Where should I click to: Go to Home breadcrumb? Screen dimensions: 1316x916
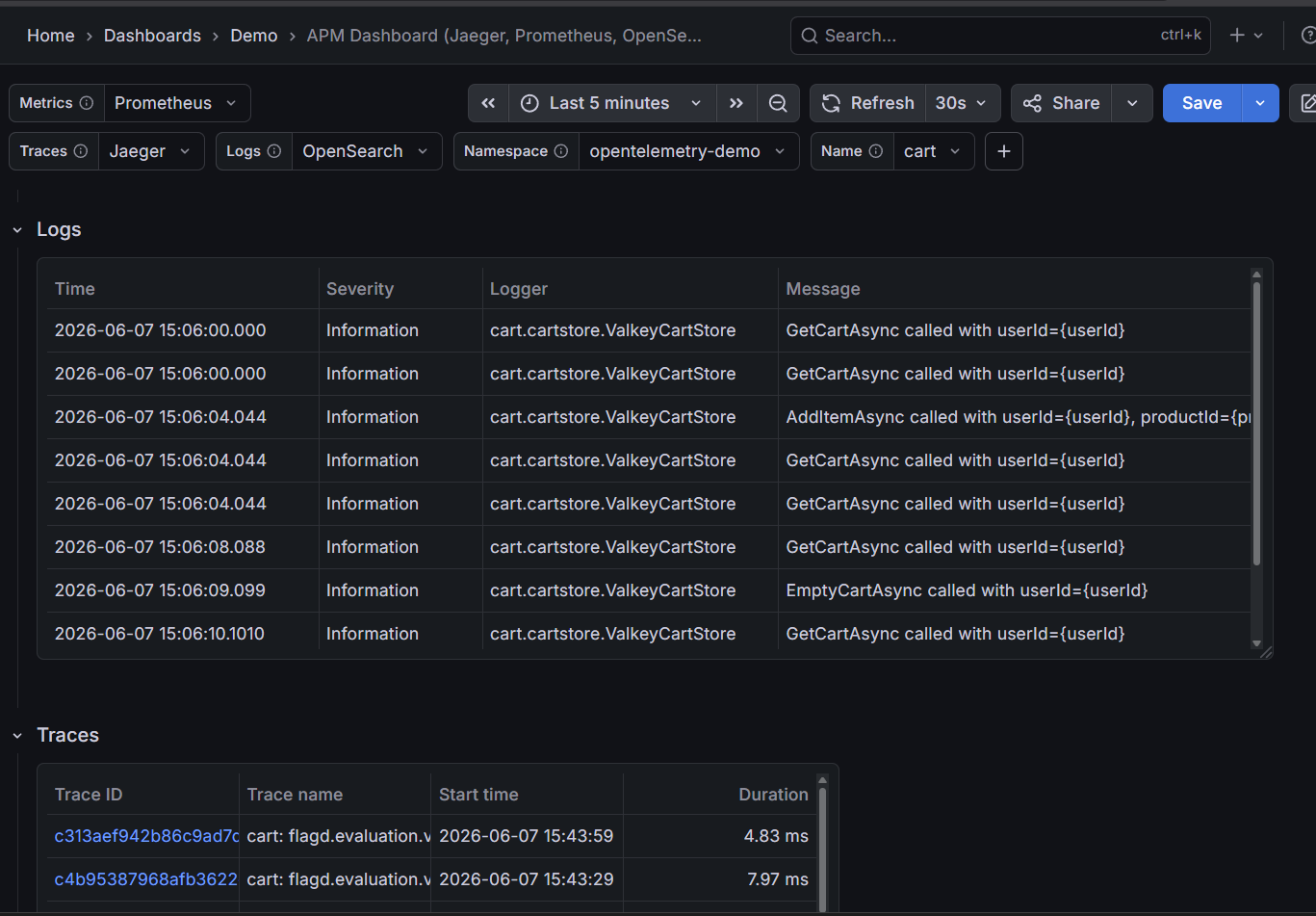[x=51, y=36]
